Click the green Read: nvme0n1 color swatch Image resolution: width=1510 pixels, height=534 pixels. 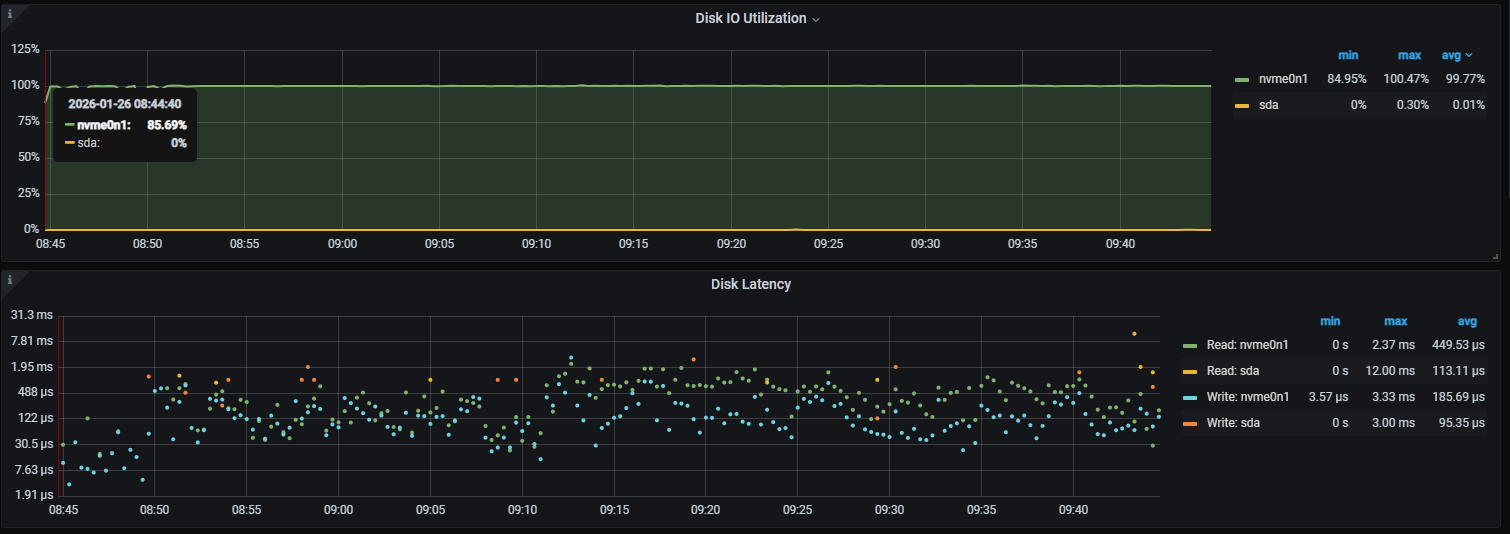tap(1189, 345)
